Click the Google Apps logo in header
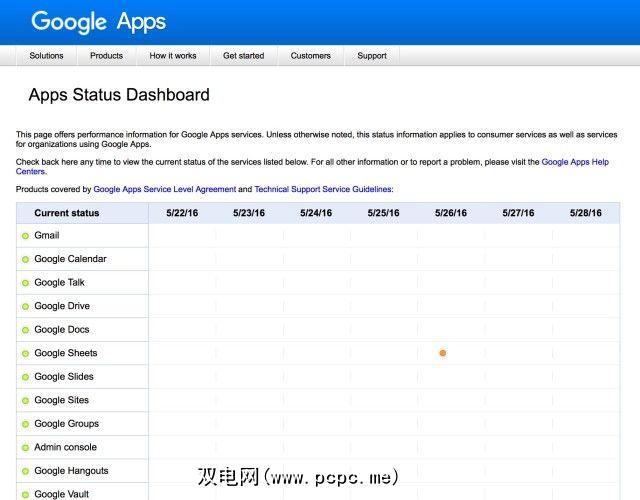 point(98,21)
